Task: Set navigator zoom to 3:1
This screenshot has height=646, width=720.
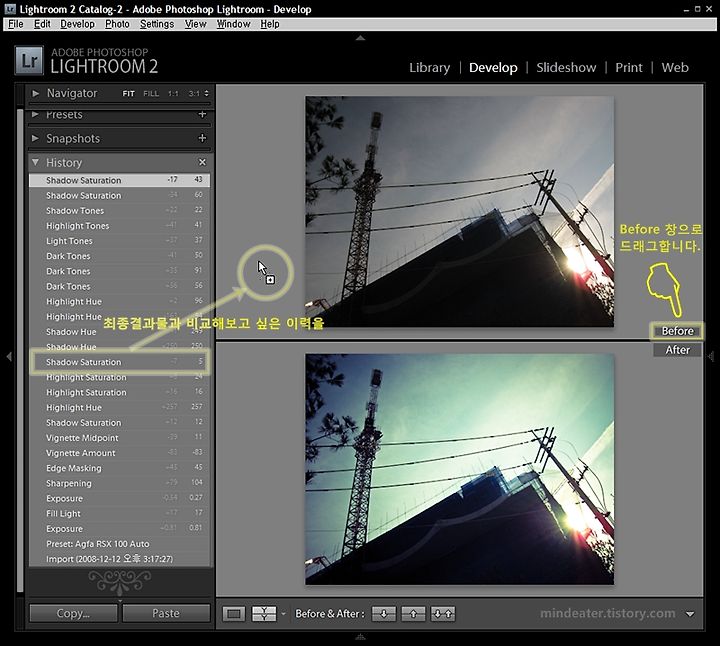Action: tap(194, 94)
